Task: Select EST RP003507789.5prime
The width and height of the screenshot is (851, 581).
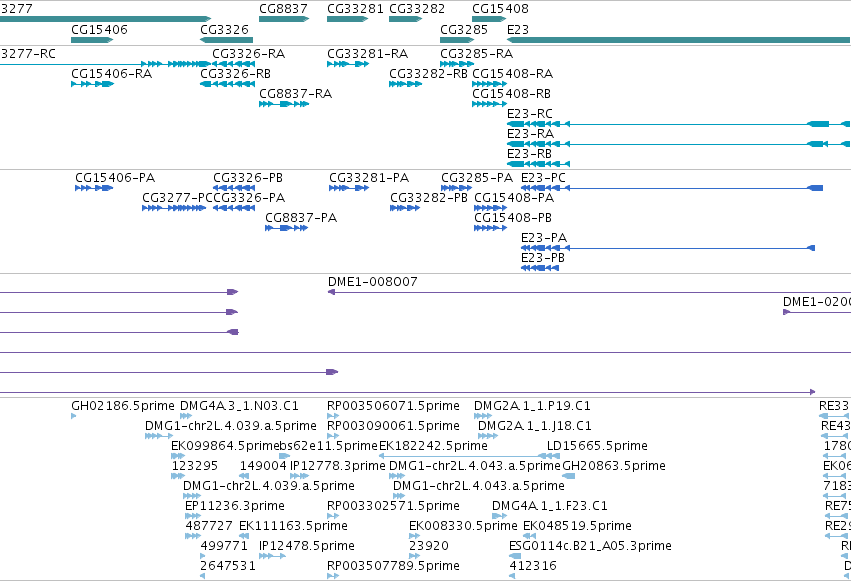Action: (x=393, y=566)
